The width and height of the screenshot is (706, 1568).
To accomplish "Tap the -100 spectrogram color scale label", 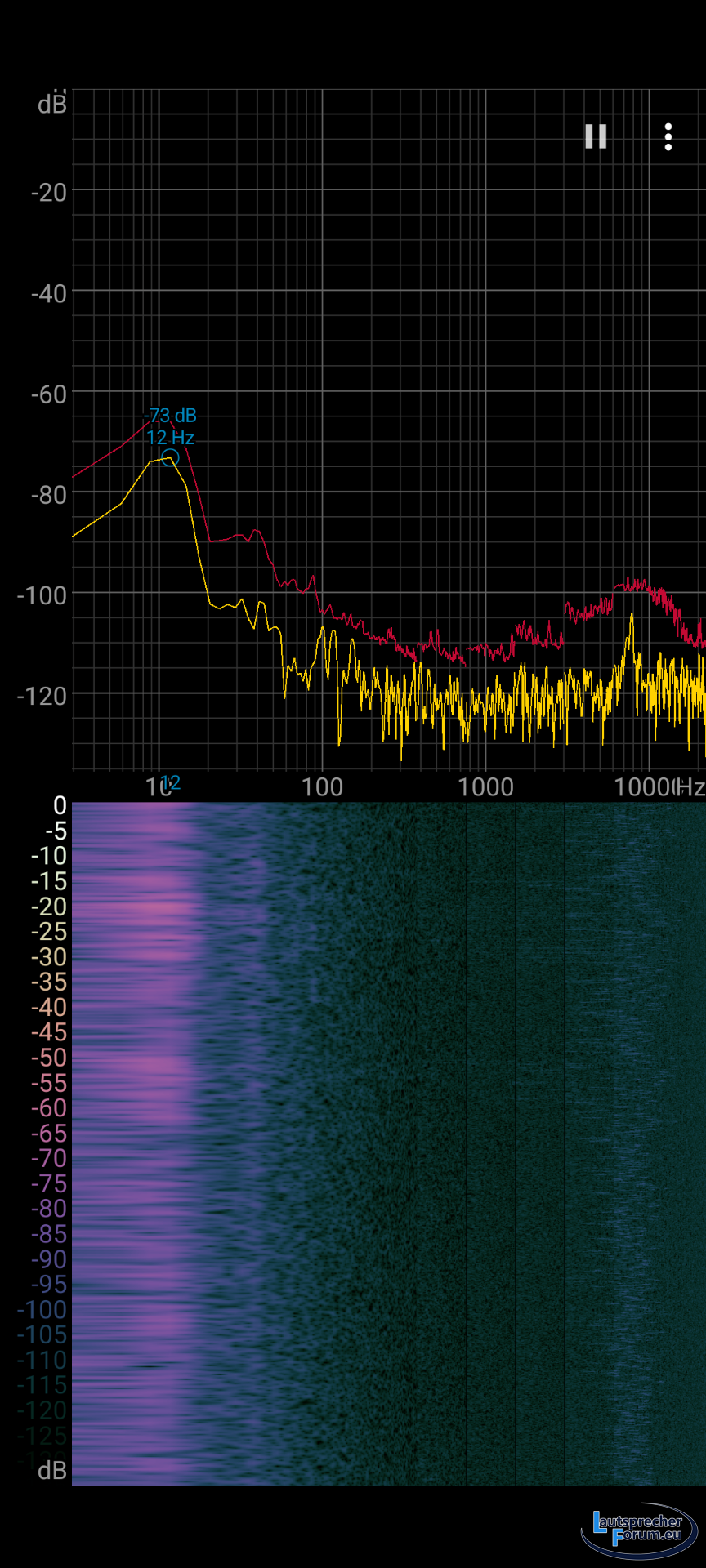I will coord(42,1310).
